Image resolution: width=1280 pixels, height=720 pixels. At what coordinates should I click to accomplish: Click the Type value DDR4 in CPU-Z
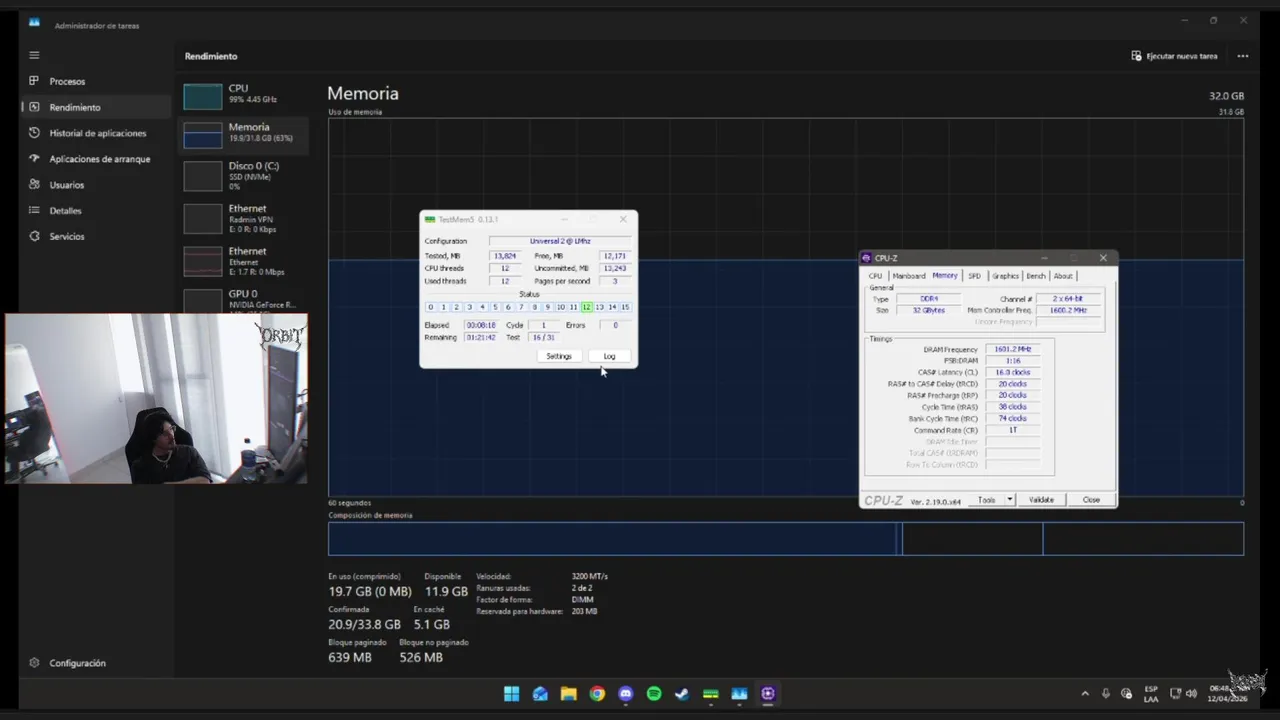pos(929,299)
